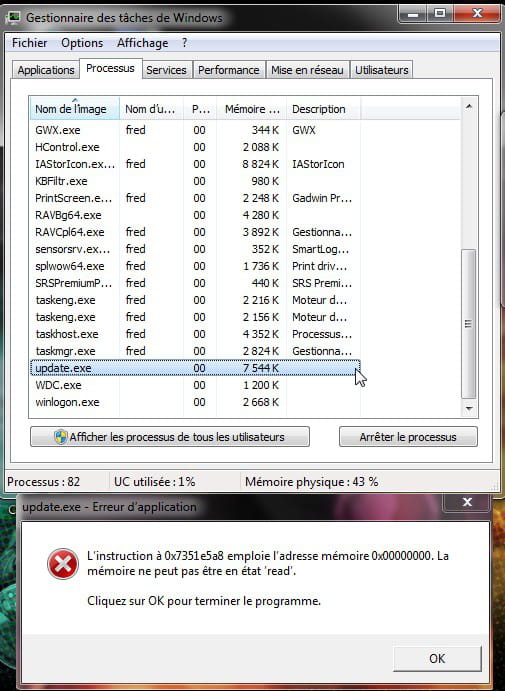Open the Affichage menu

click(142, 43)
